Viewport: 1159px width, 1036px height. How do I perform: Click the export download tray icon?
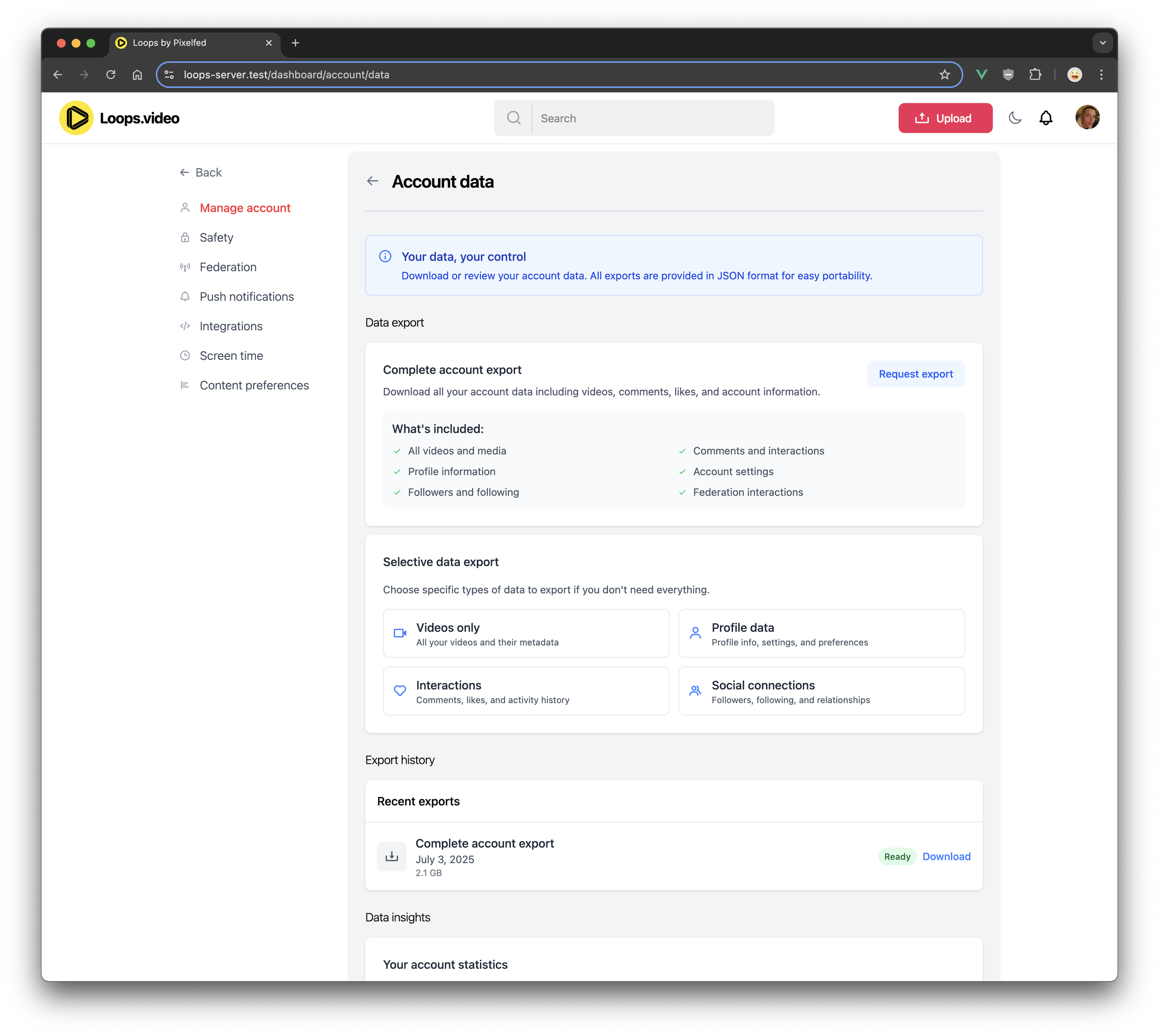click(x=392, y=856)
